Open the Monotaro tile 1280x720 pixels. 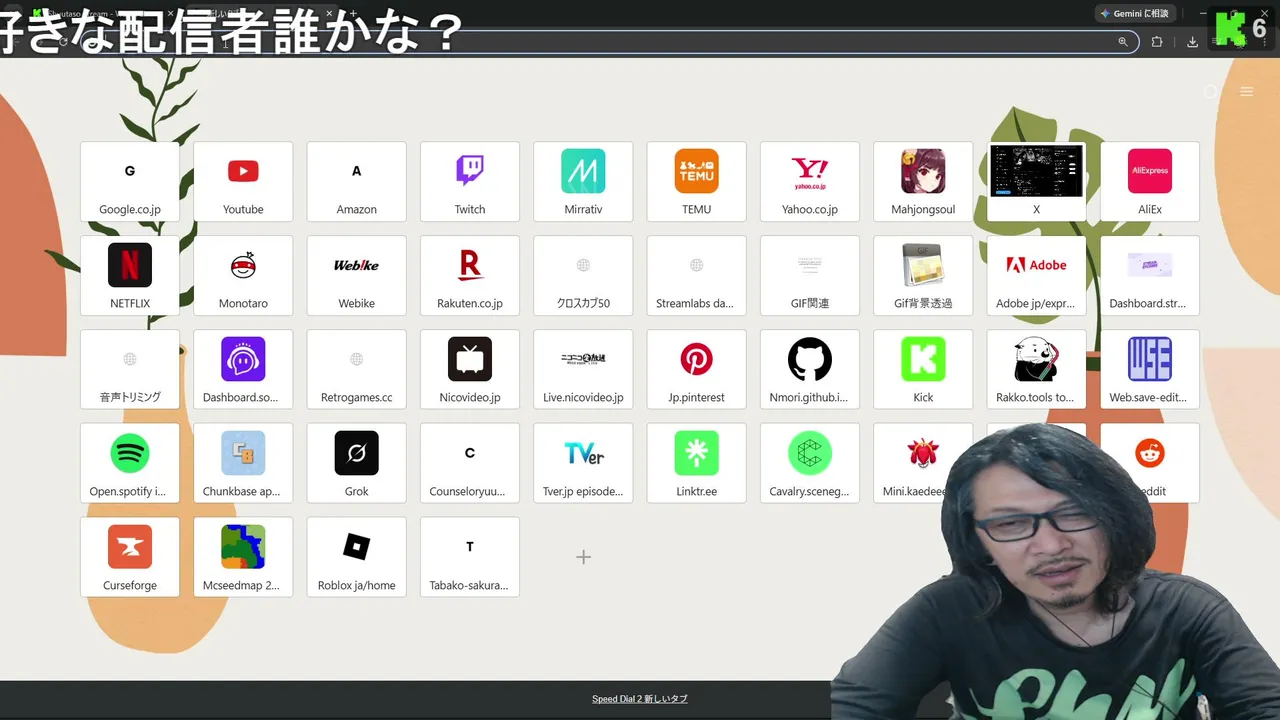click(x=243, y=276)
